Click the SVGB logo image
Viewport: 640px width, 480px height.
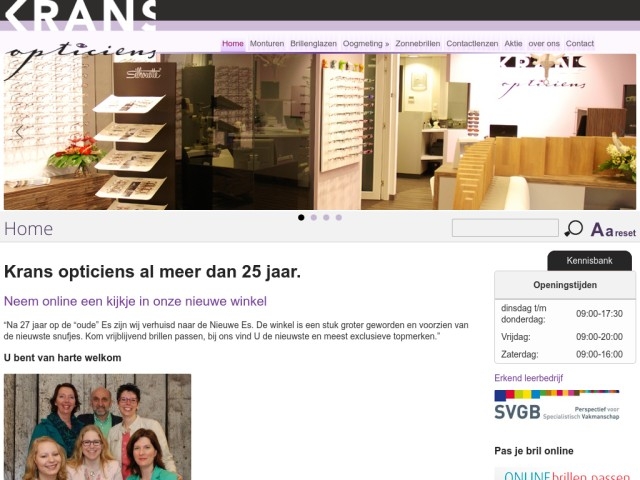click(x=557, y=405)
